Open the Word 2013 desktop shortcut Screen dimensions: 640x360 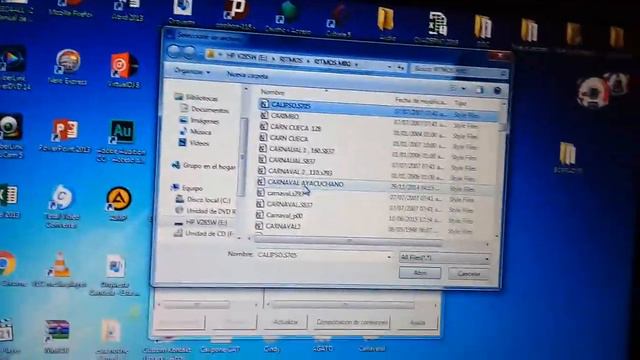[127, 10]
